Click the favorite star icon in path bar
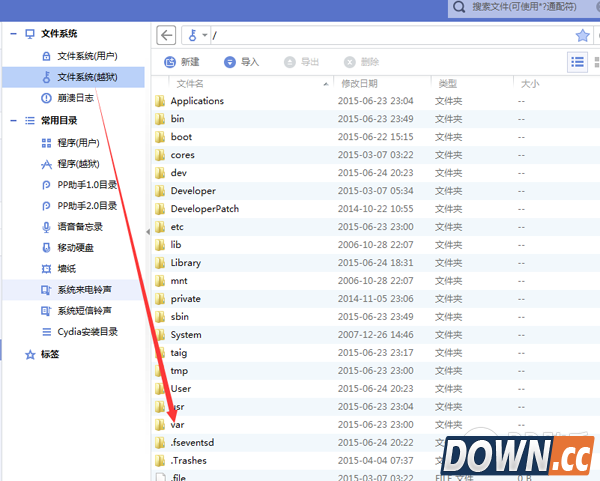 (582, 36)
